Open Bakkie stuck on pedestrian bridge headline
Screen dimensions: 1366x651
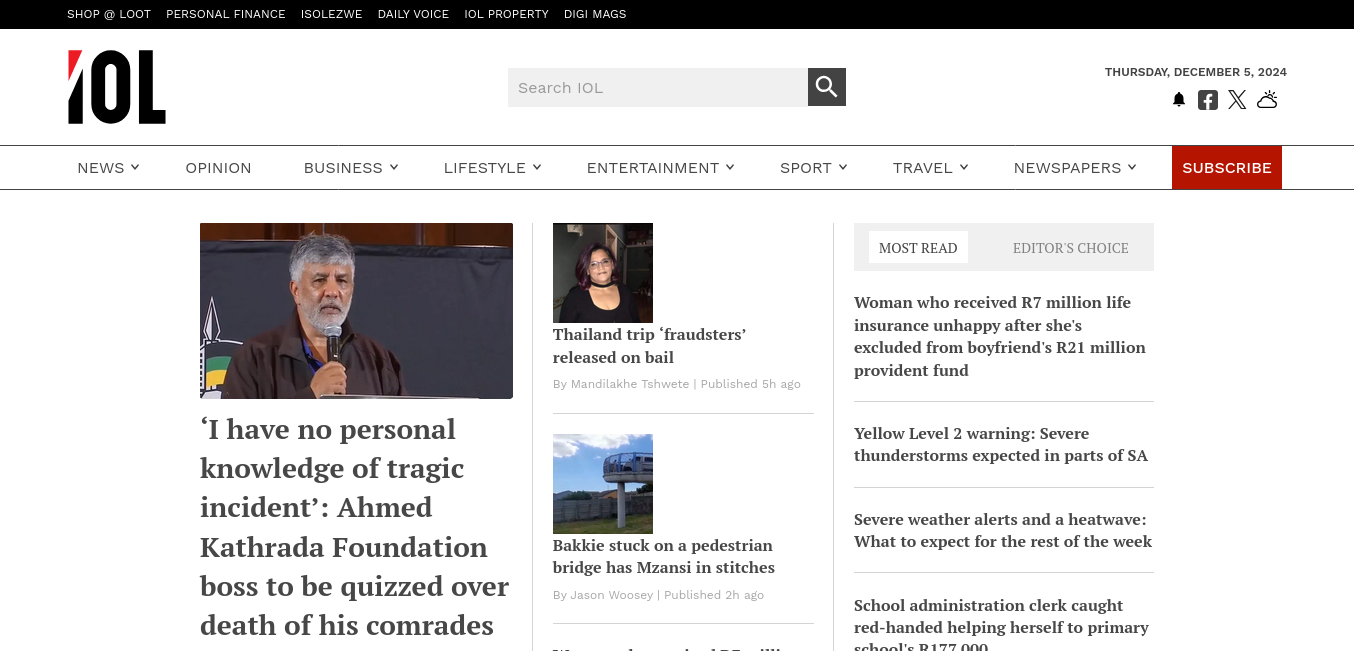click(x=664, y=556)
